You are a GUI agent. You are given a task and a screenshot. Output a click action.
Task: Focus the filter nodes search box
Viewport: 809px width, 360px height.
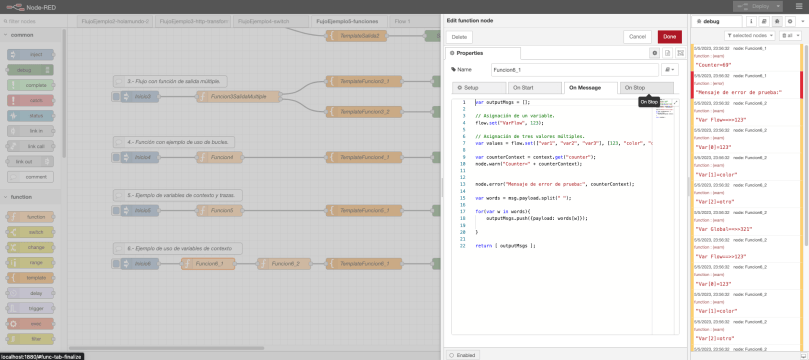(x=34, y=22)
